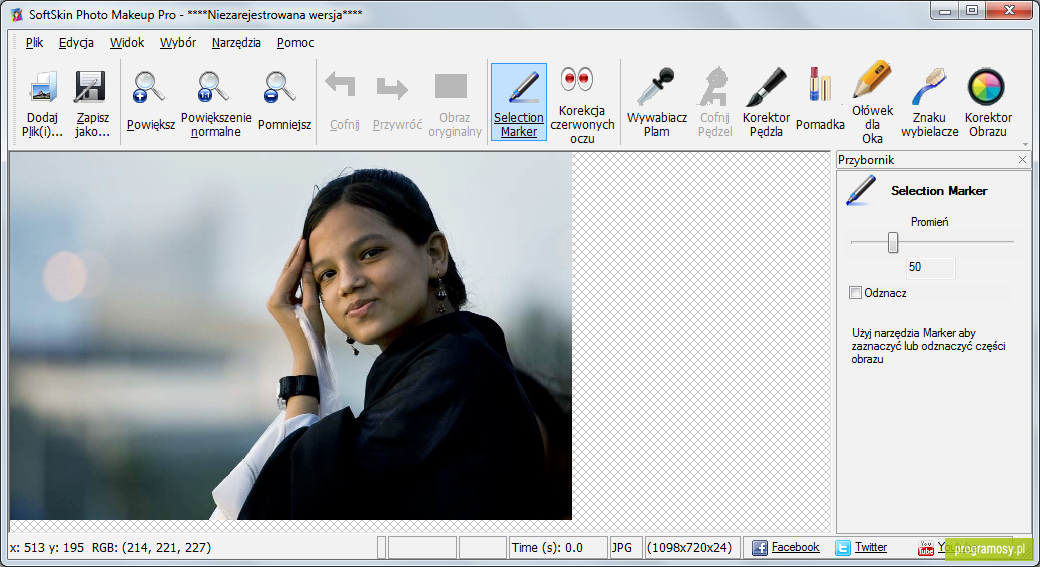Close the Przybornik panel
1040x567 pixels.
(x=1022, y=160)
